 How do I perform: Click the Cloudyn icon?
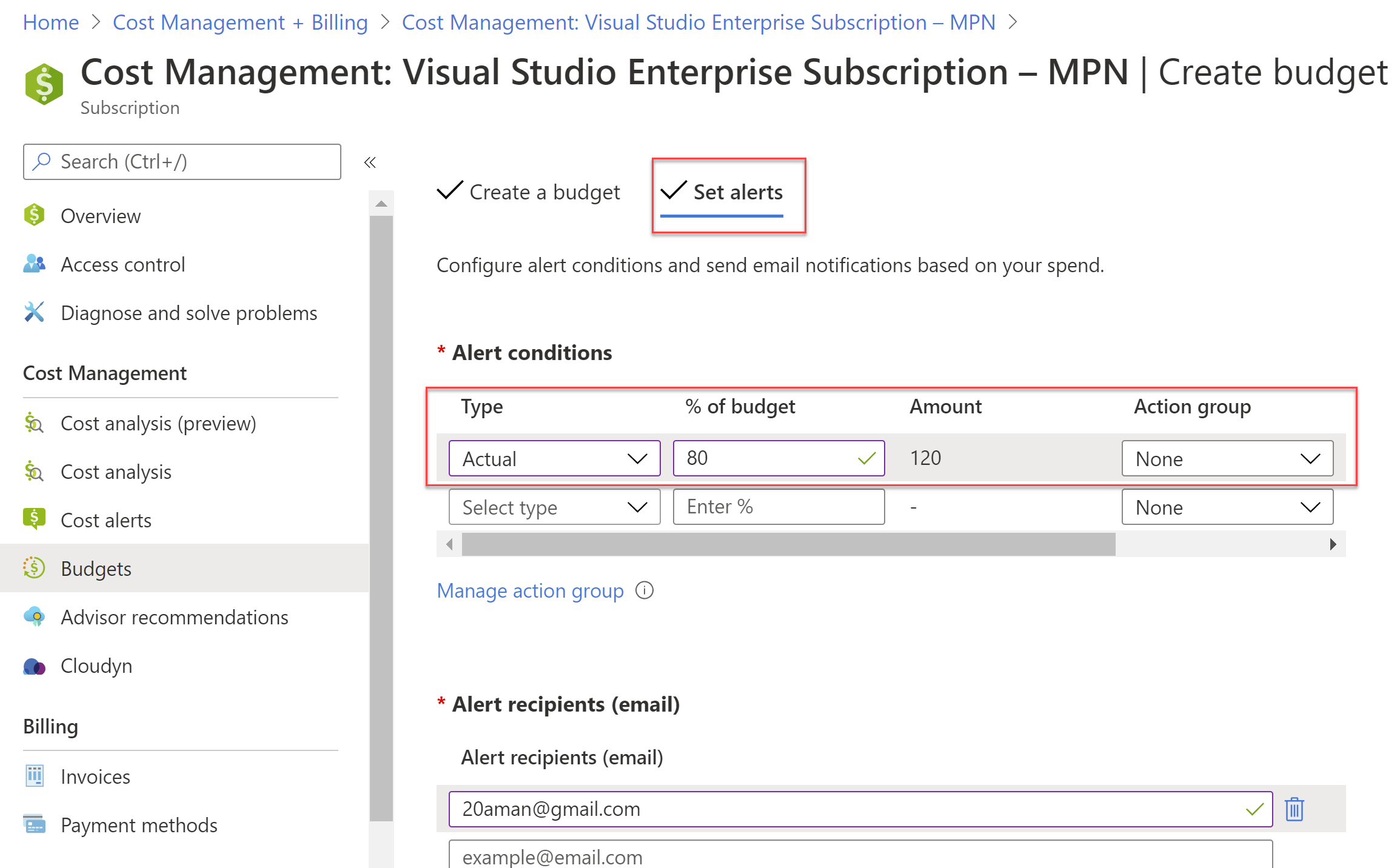pos(34,666)
